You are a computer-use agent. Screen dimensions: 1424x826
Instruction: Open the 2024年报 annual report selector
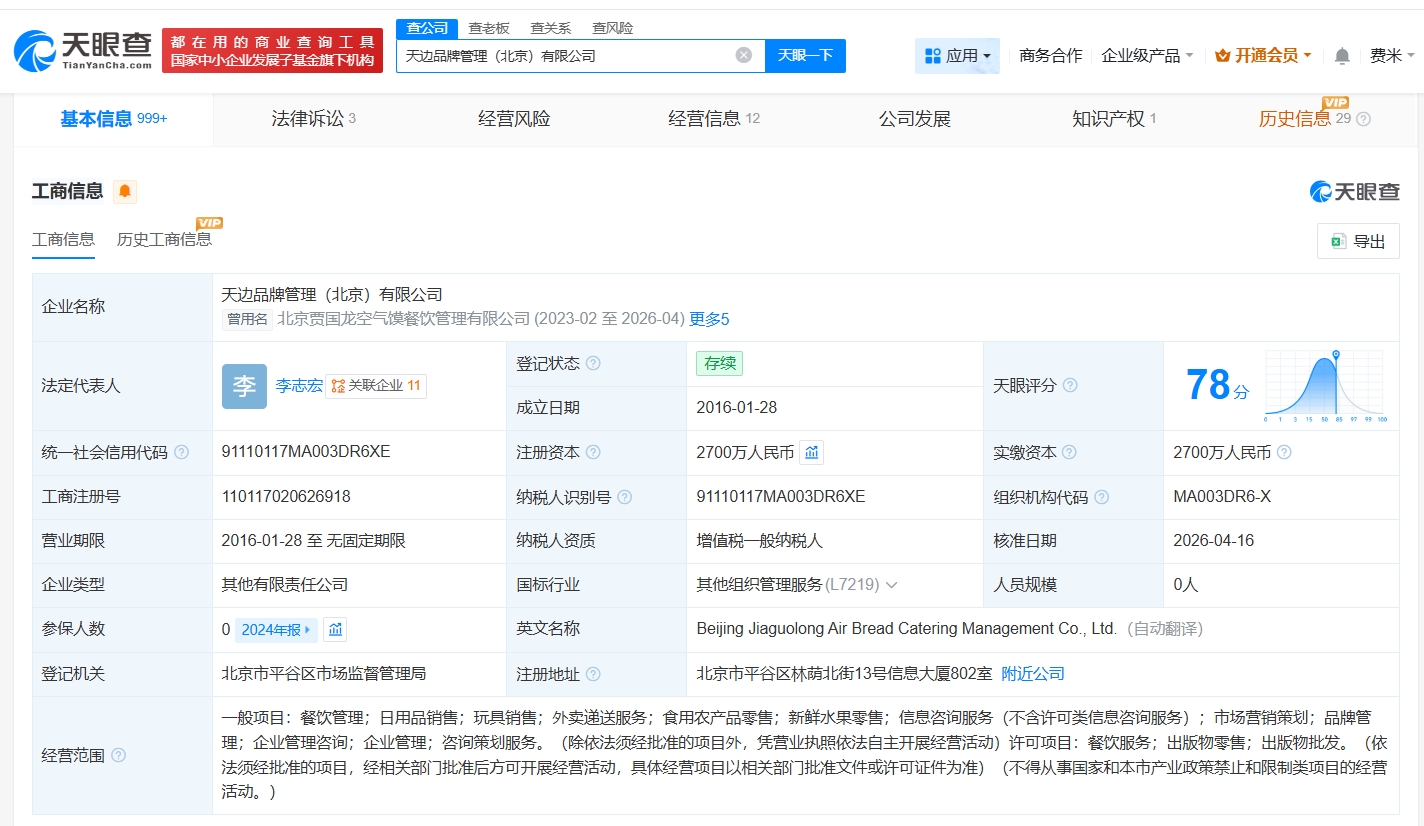(x=276, y=630)
